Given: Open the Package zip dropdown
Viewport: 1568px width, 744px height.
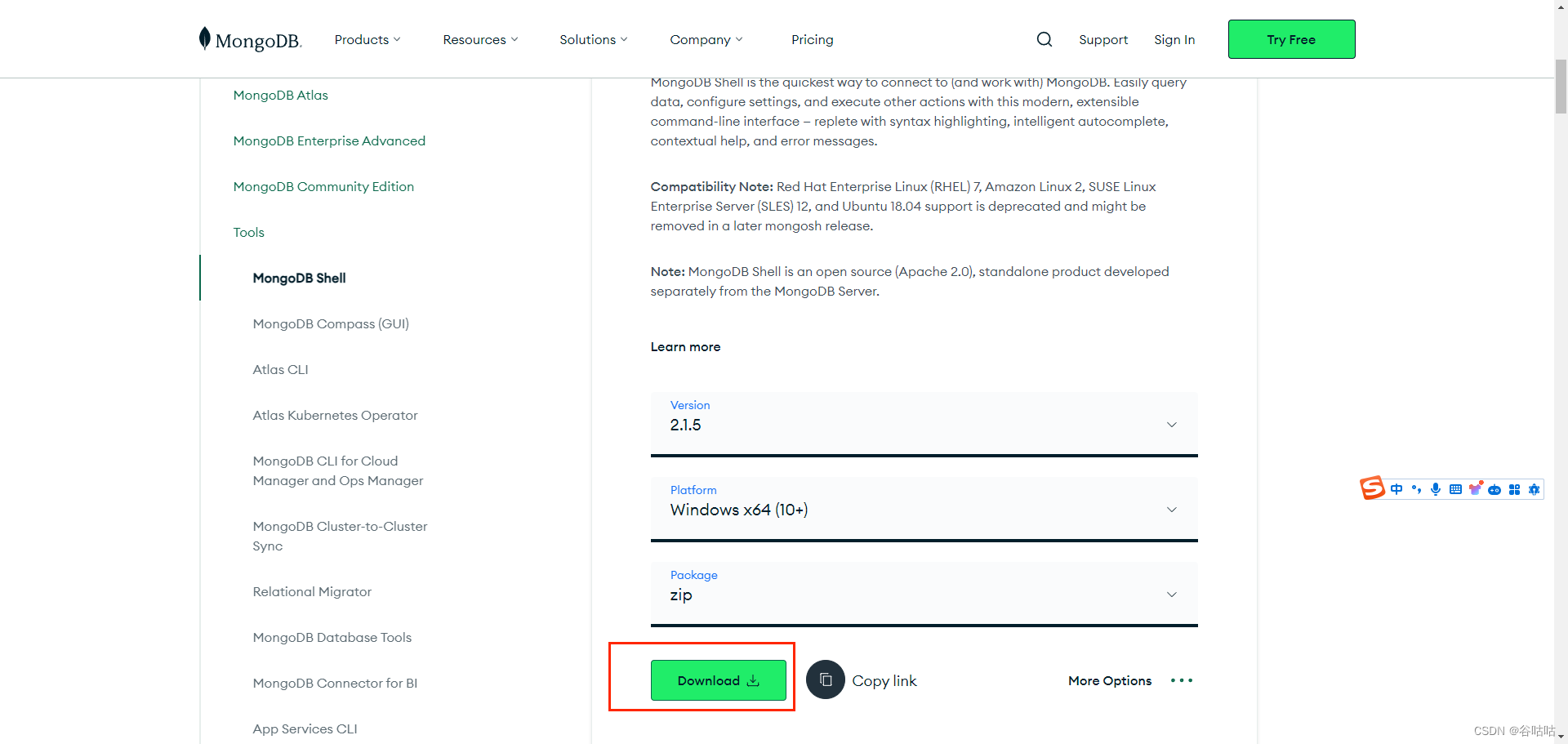Looking at the screenshot, I should [924, 594].
